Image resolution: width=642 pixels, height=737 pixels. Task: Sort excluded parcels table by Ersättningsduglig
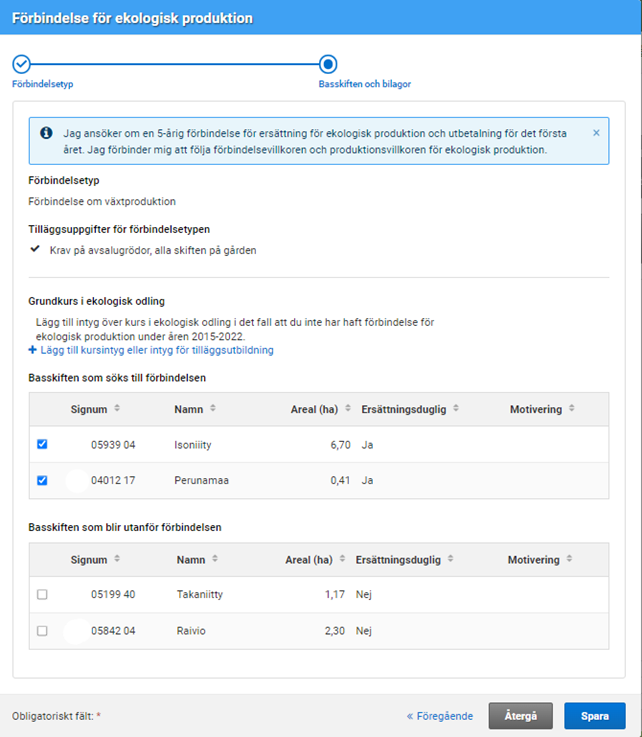point(450,559)
